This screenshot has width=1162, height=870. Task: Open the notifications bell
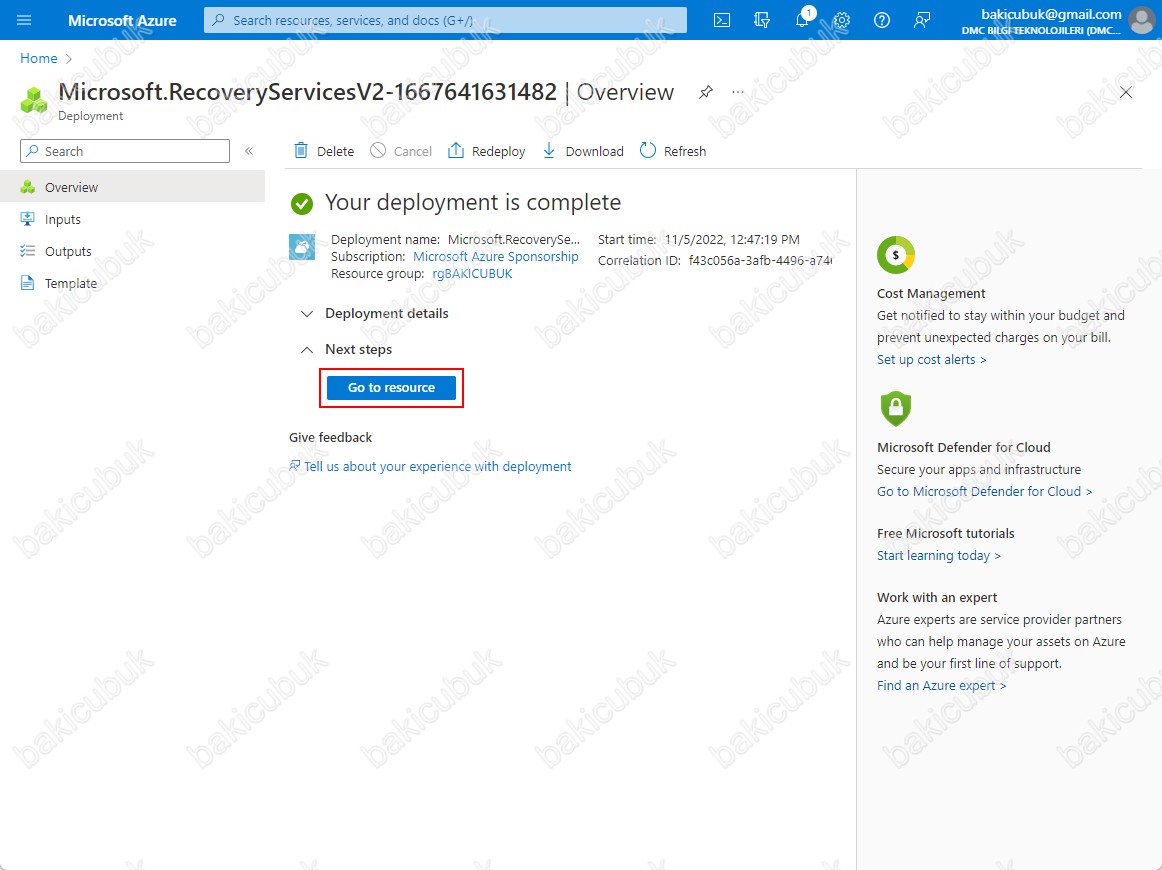pyautogui.click(x=803, y=19)
